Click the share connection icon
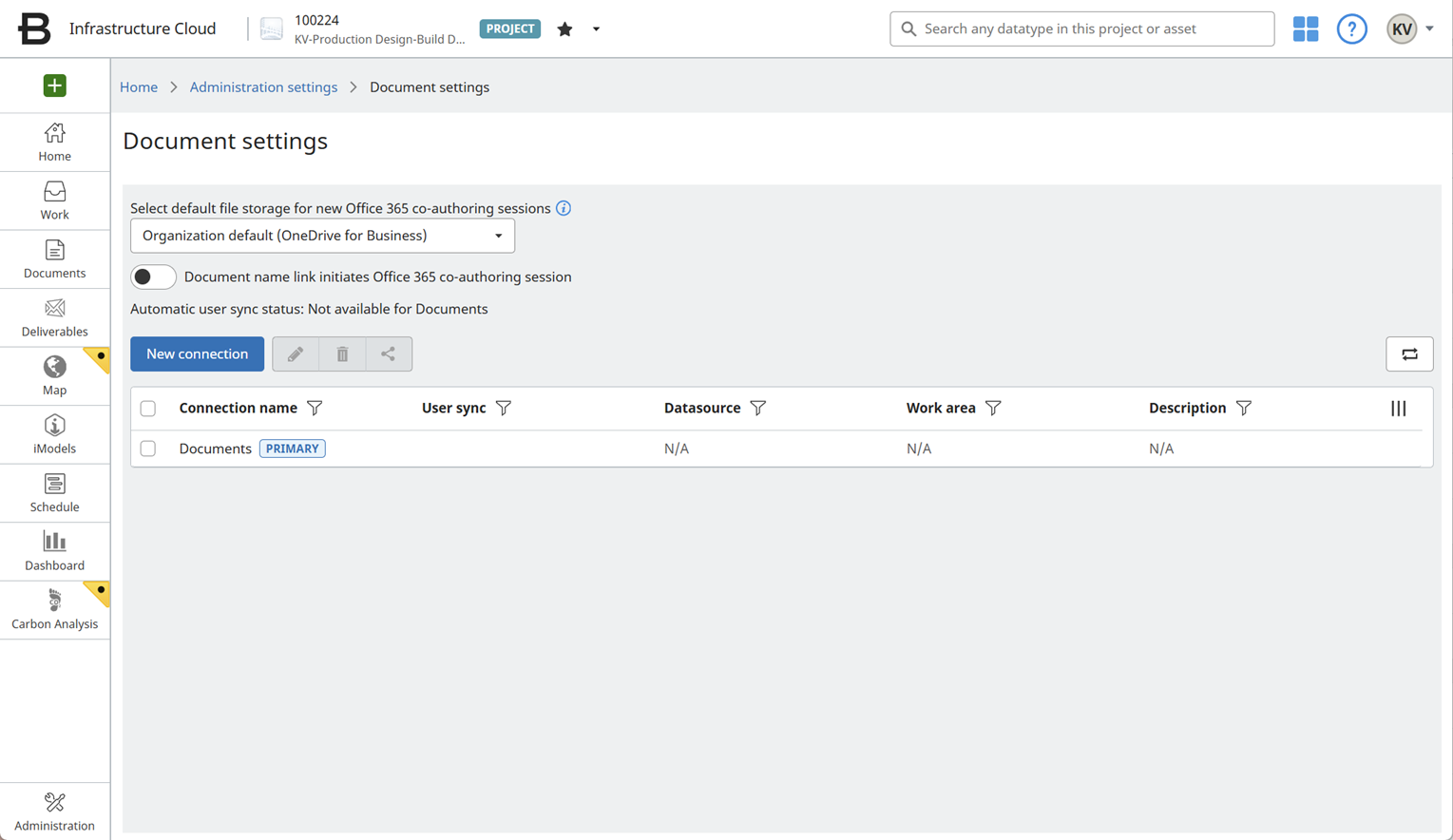This screenshot has width=1453, height=840. pyautogui.click(x=389, y=353)
